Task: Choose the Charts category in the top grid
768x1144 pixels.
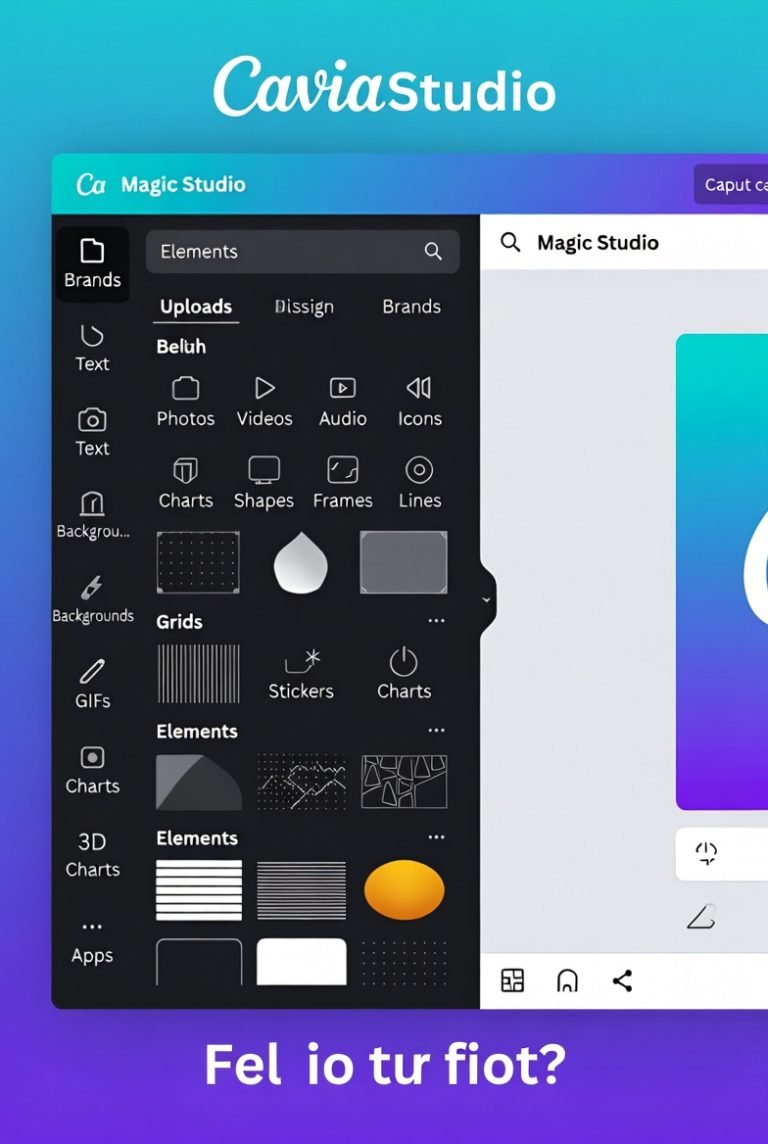Action: (x=185, y=483)
